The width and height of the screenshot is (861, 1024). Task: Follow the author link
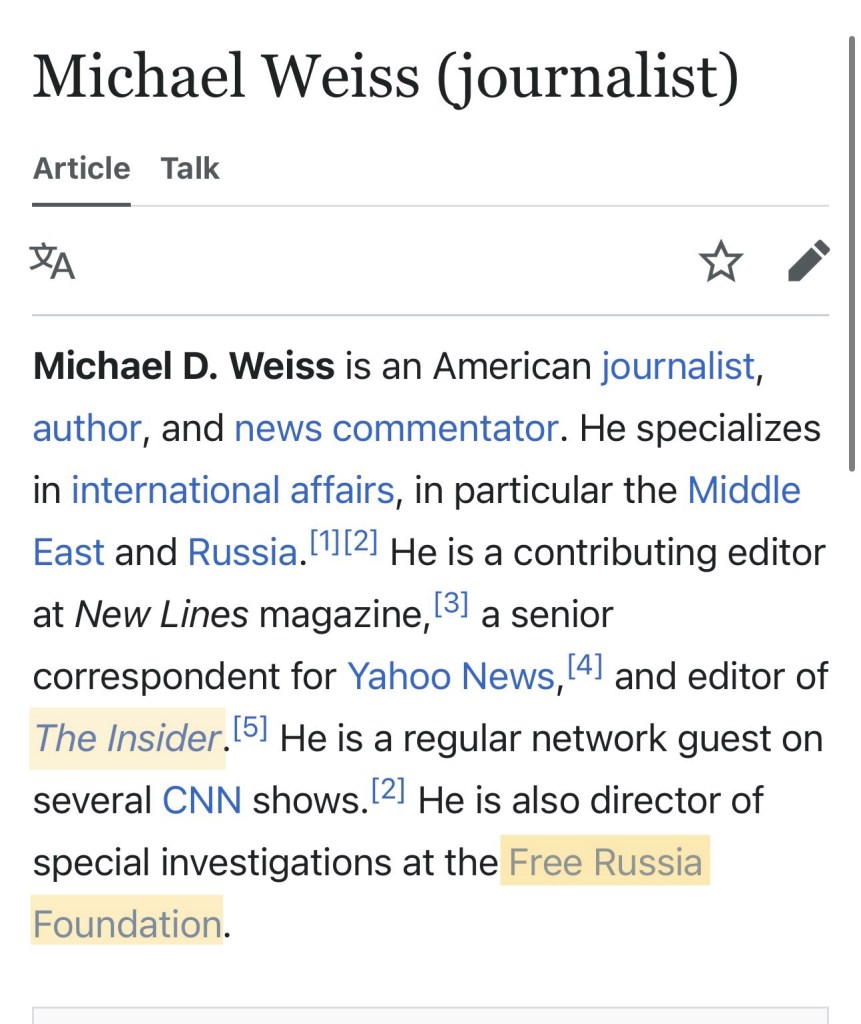(86, 429)
